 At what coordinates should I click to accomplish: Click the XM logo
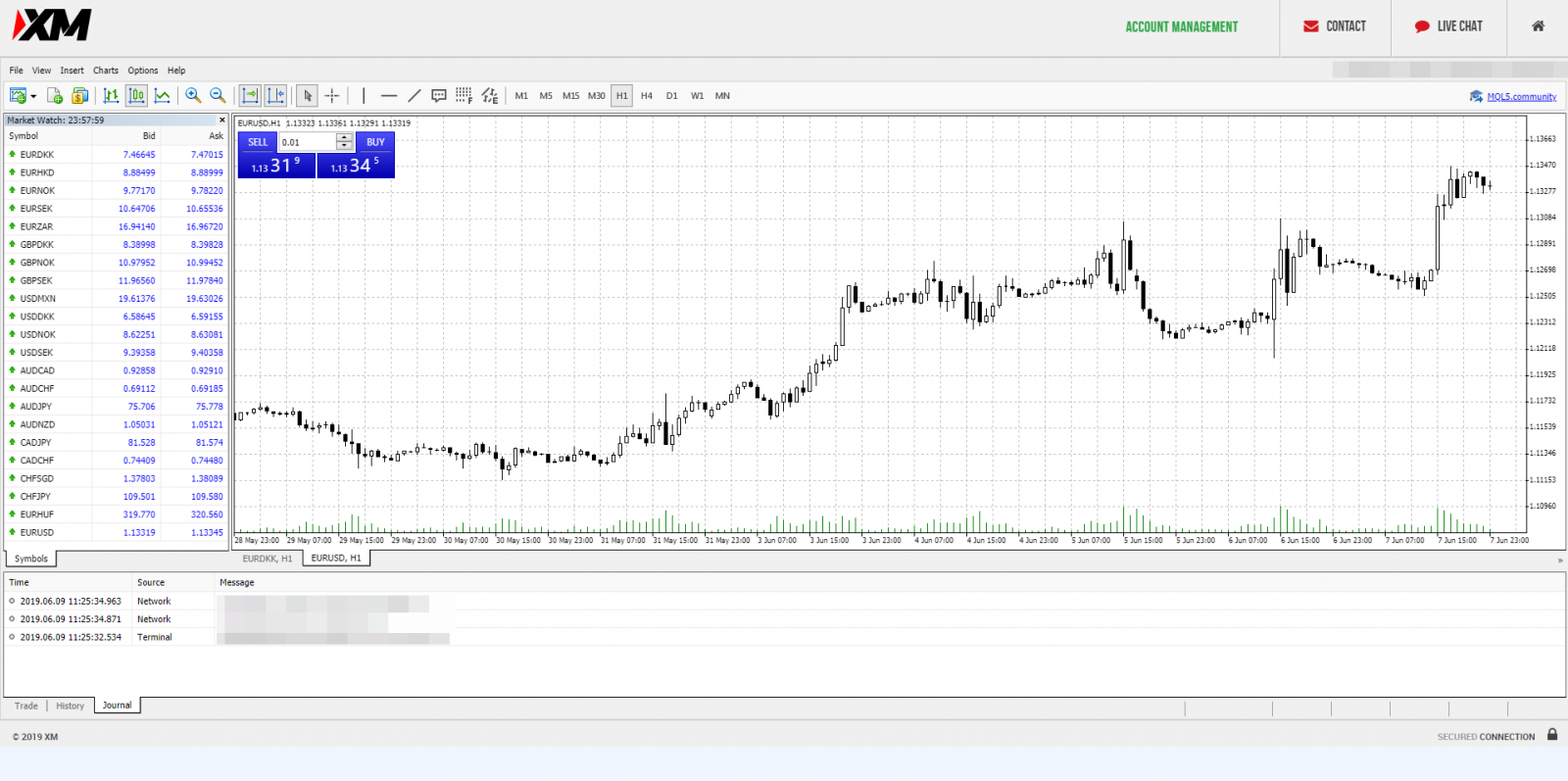coord(51,25)
